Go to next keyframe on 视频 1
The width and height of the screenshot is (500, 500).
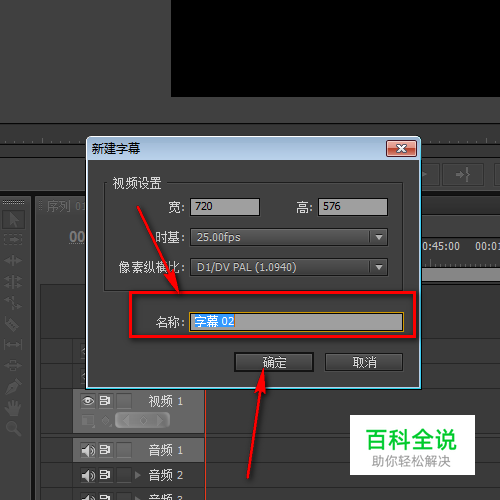(x=161, y=420)
